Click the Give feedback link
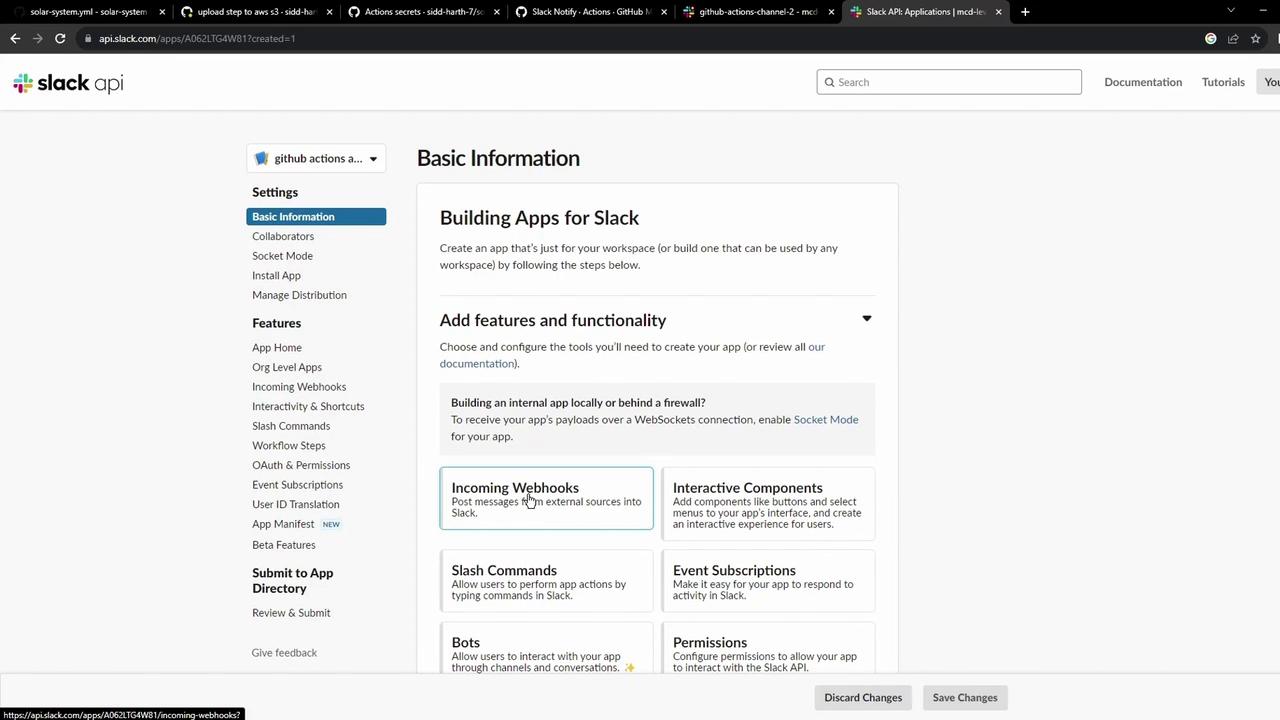This screenshot has height=720, width=1280. (x=284, y=653)
